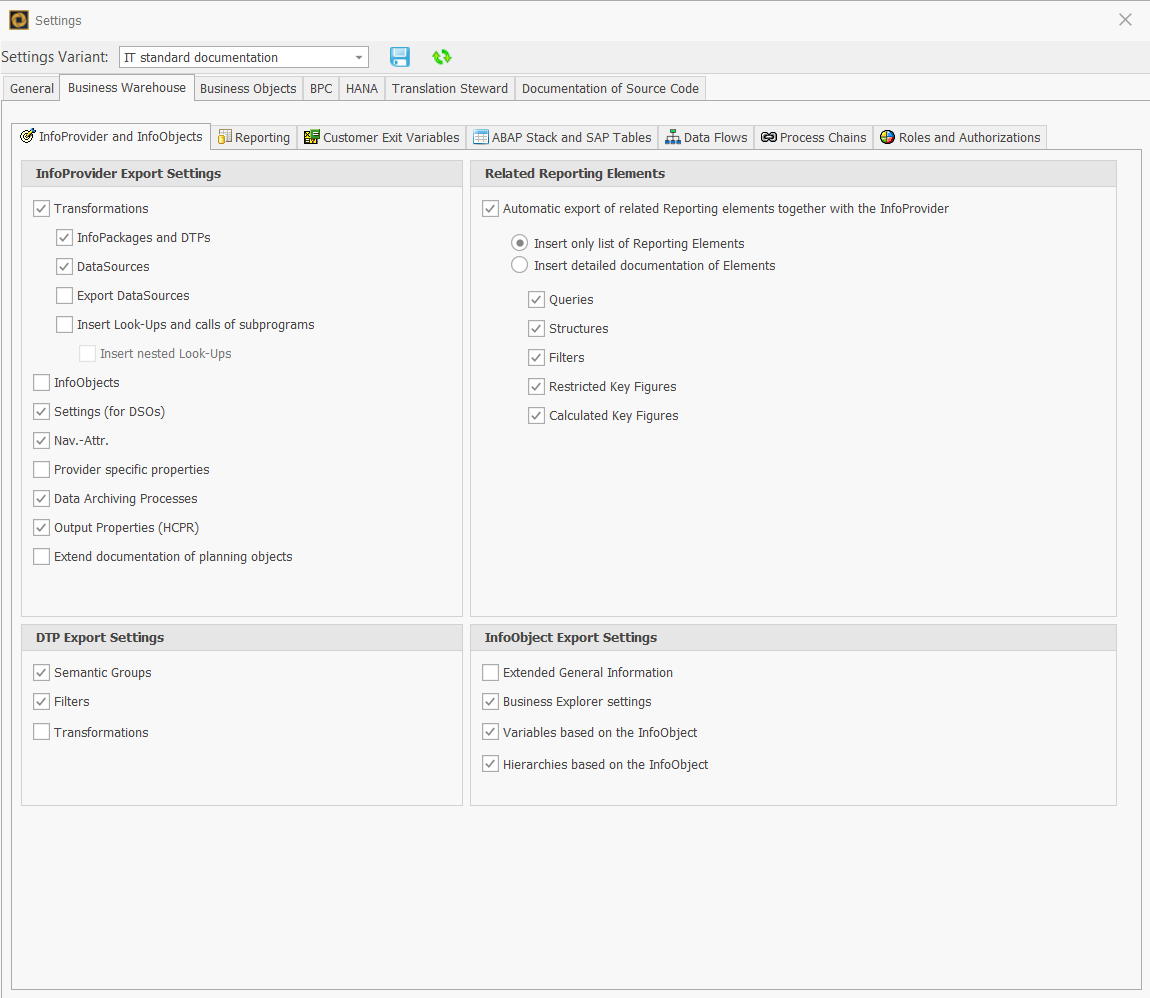Open the Documentation of Source Code tab

610,88
